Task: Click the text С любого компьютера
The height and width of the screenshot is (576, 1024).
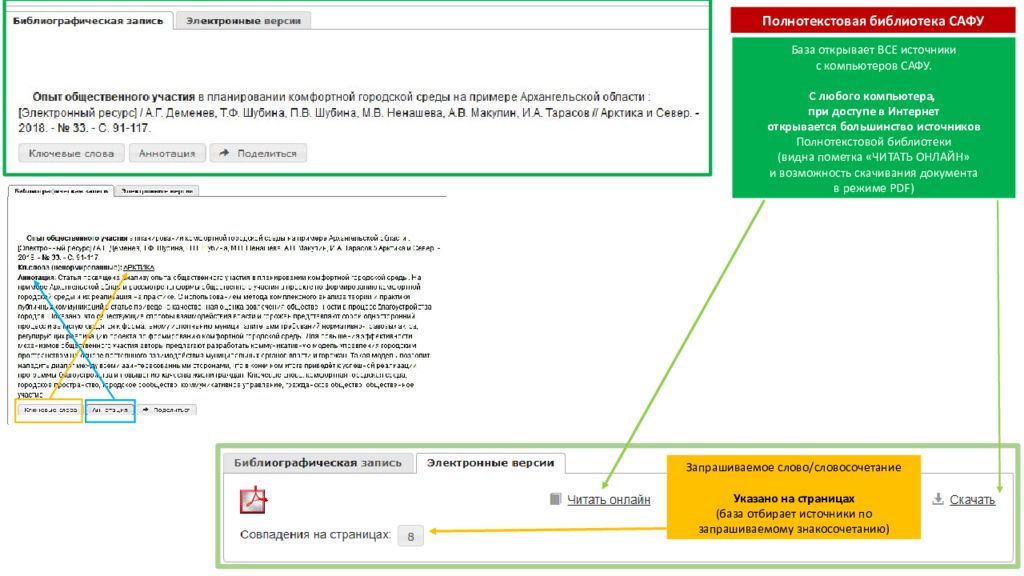Action: [x=872, y=96]
